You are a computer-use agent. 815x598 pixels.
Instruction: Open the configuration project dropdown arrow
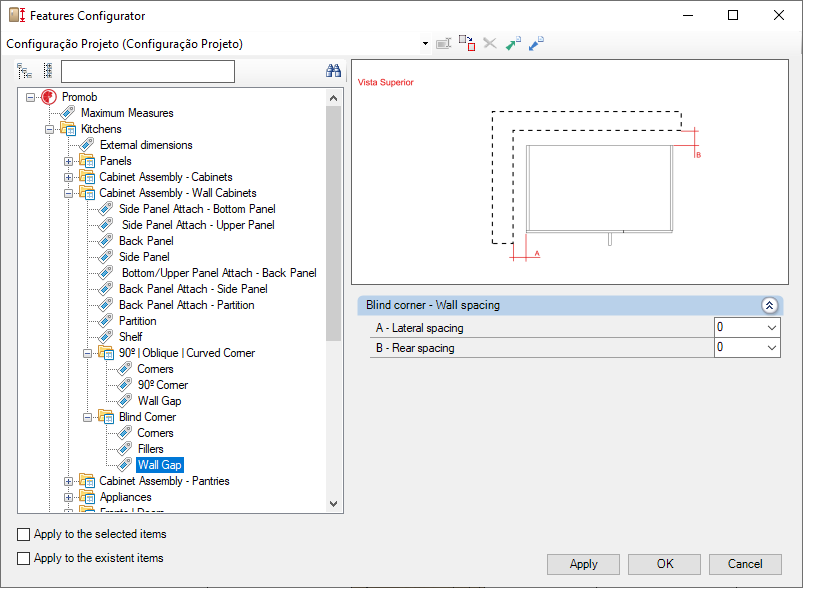click(425, 44)
